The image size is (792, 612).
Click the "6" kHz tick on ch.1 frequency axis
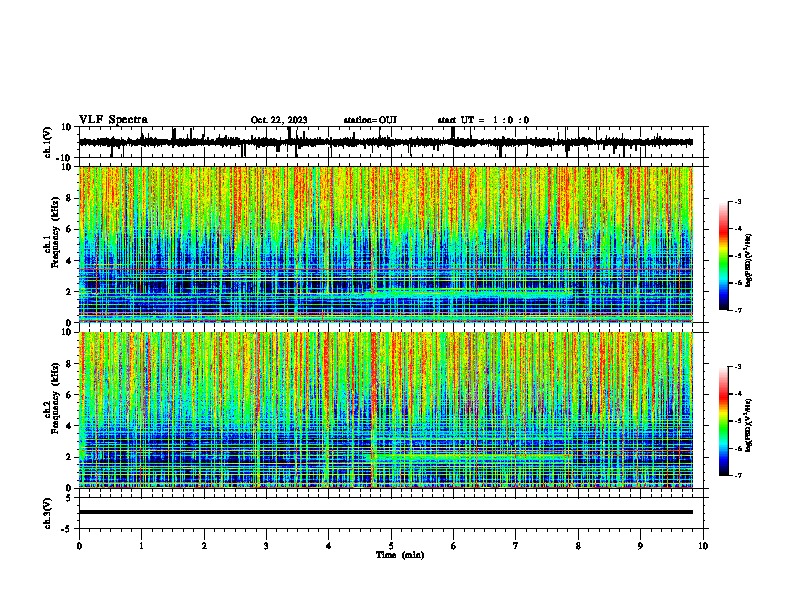tap(69, 230)
